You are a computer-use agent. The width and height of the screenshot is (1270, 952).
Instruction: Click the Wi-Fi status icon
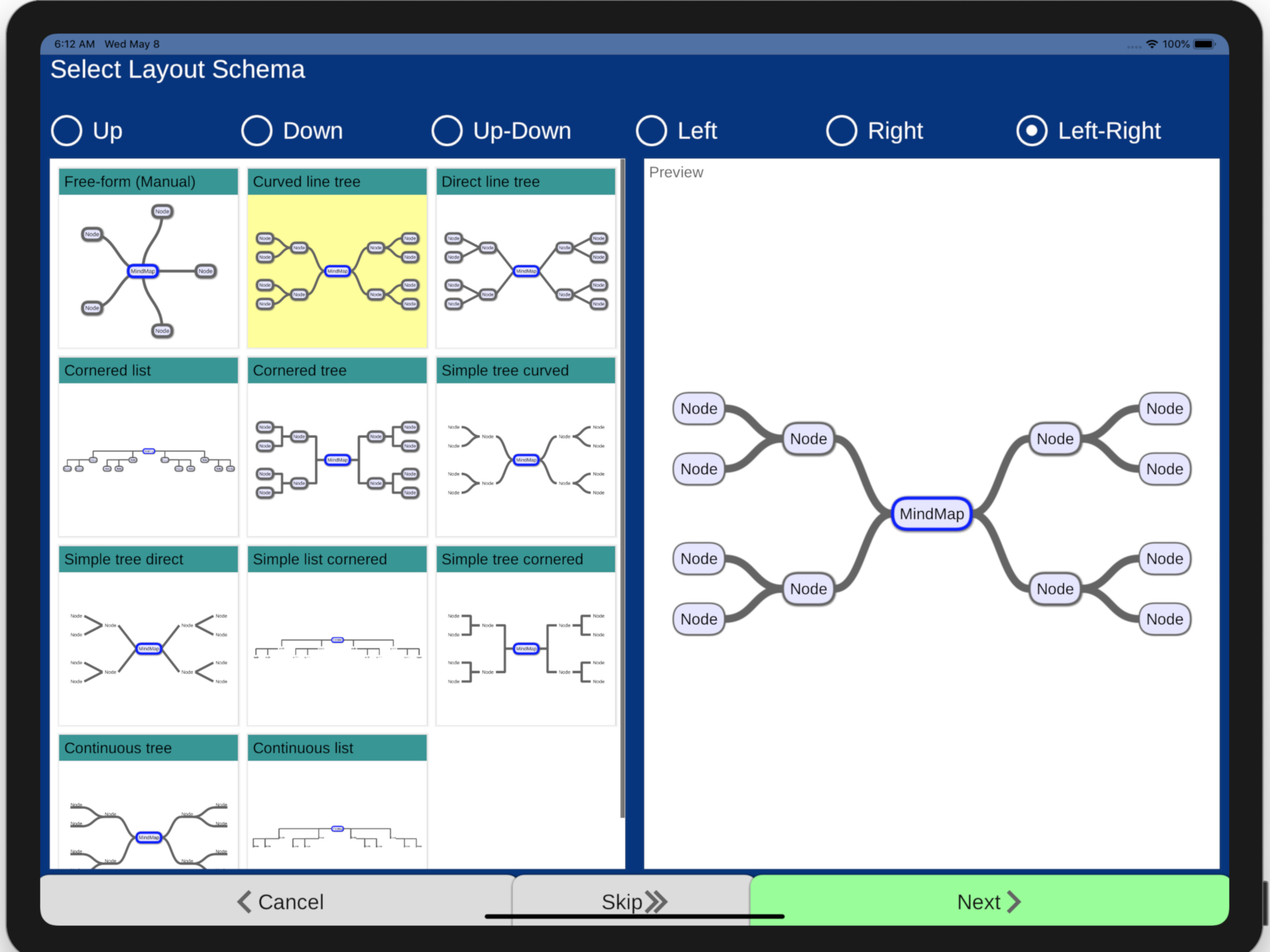click(x=1151, y=44)
